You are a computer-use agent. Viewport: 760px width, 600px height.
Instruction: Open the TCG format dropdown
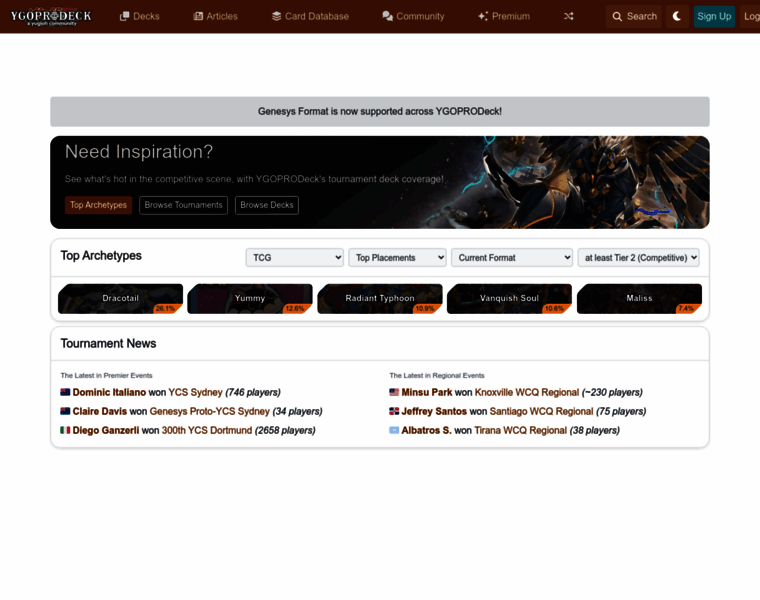coord(295,258)
